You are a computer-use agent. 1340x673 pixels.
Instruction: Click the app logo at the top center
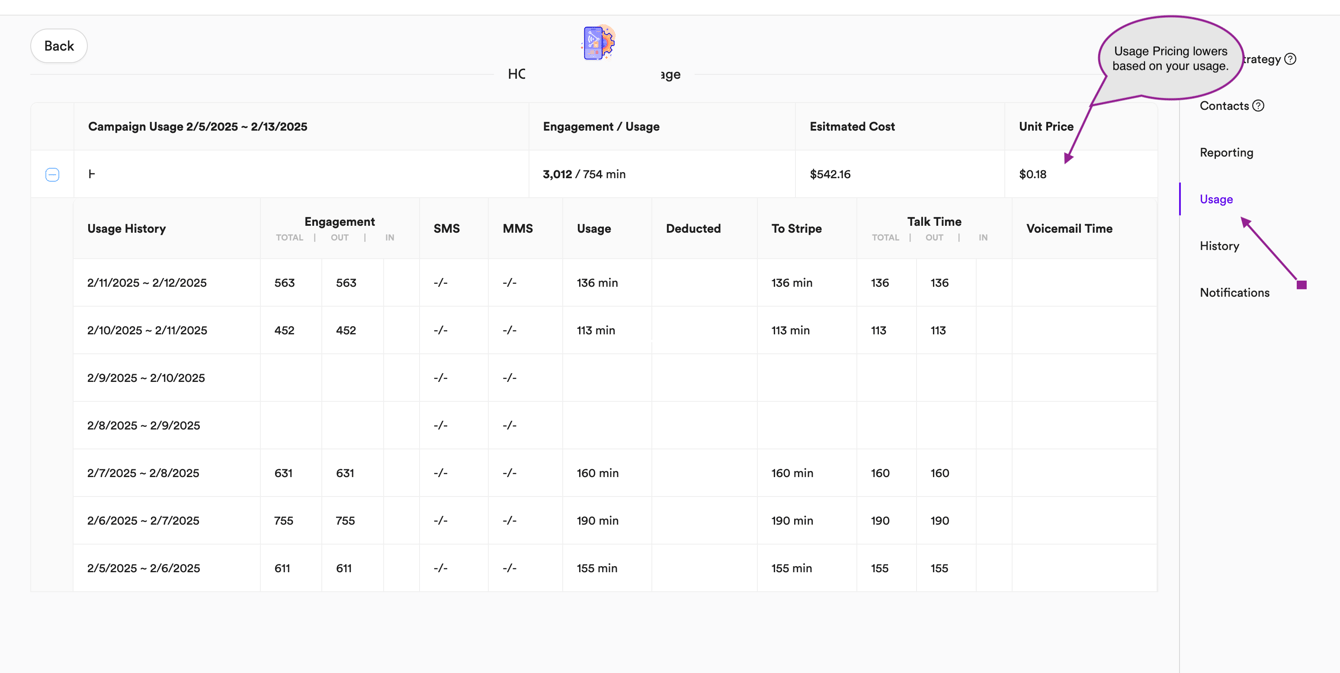[597, 41]
